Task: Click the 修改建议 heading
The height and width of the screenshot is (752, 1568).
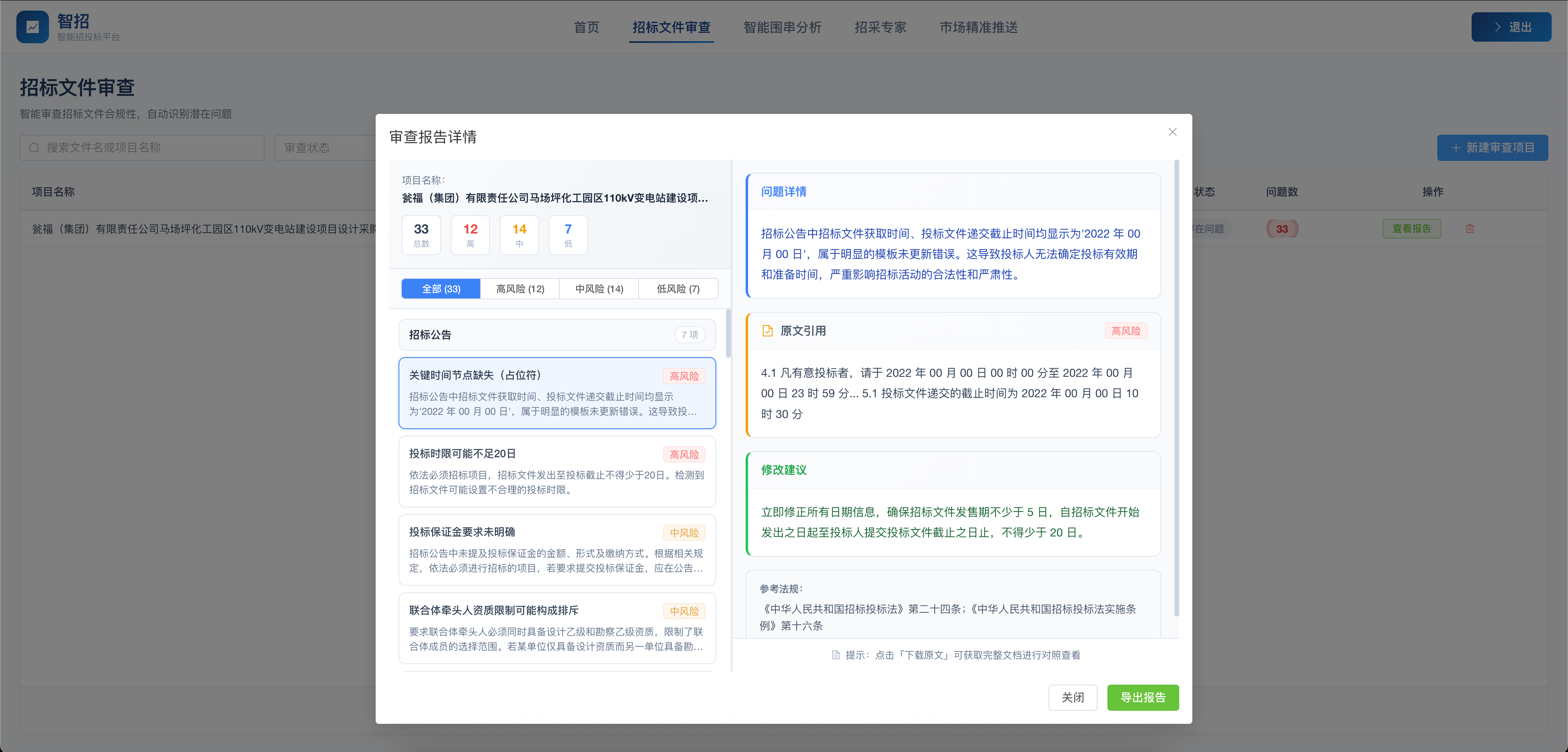Action: point(784,470)
